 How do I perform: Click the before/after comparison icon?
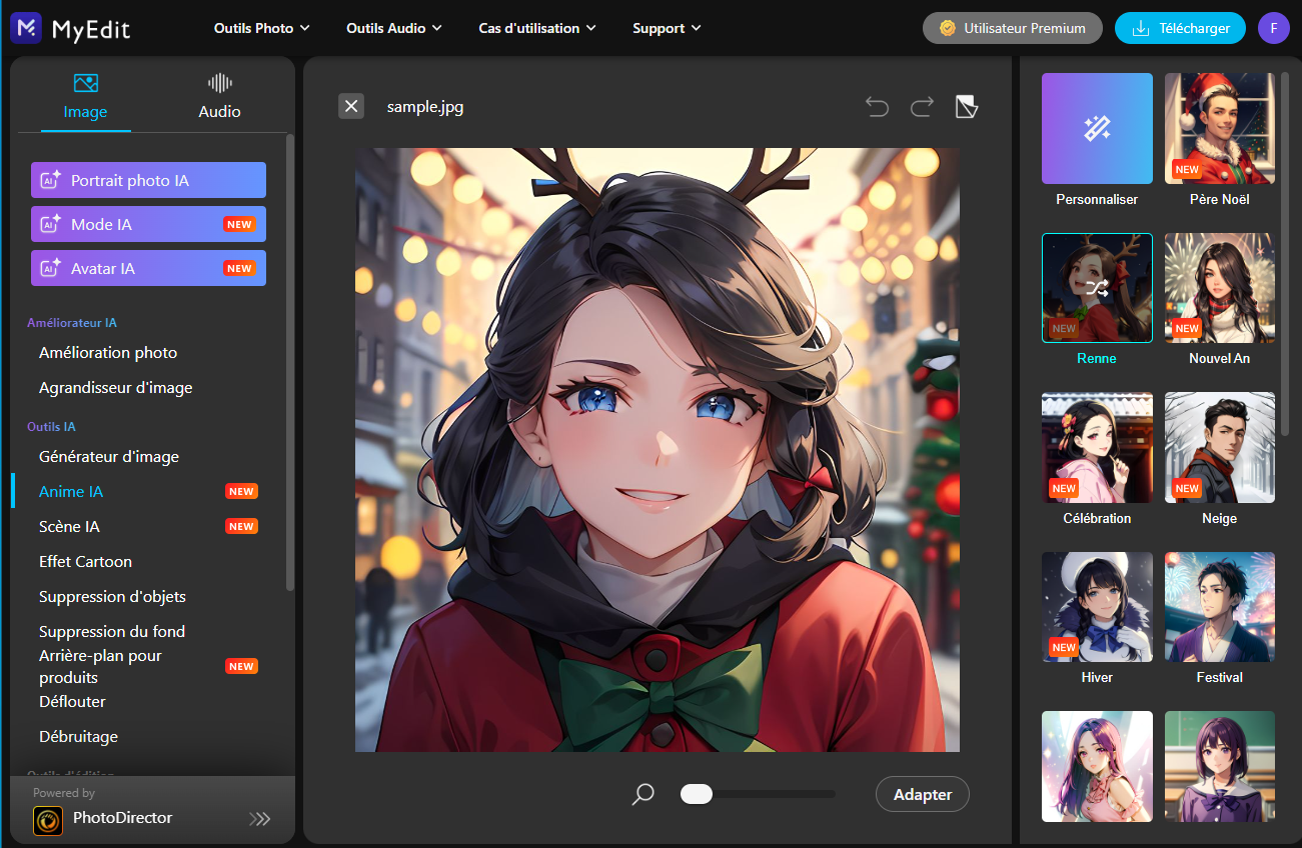[x=965, y=106]
